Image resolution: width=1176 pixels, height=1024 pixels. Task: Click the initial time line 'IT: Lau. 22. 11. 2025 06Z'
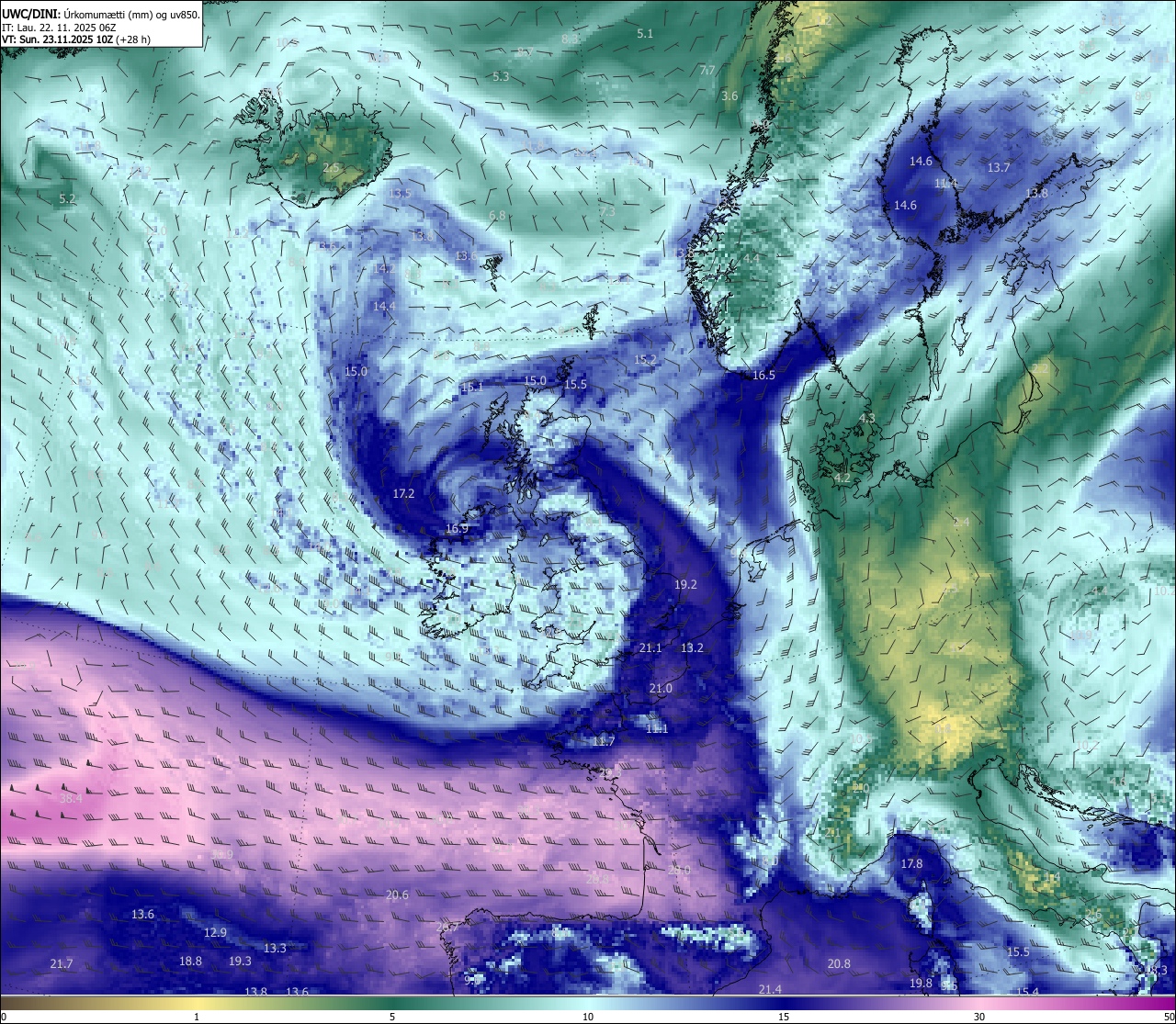coord(61,28)
